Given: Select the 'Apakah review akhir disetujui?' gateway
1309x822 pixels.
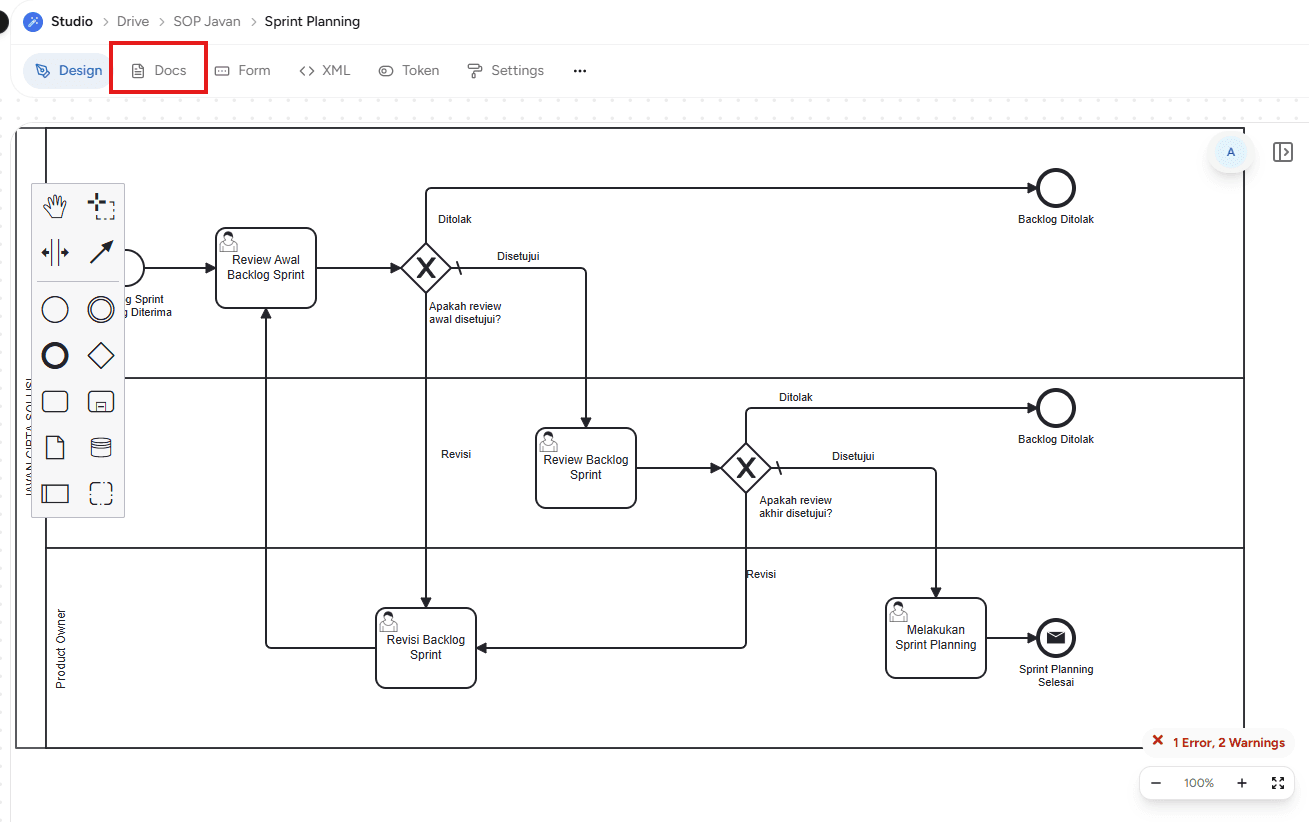Looking at the screenshot, I should 746,468.
